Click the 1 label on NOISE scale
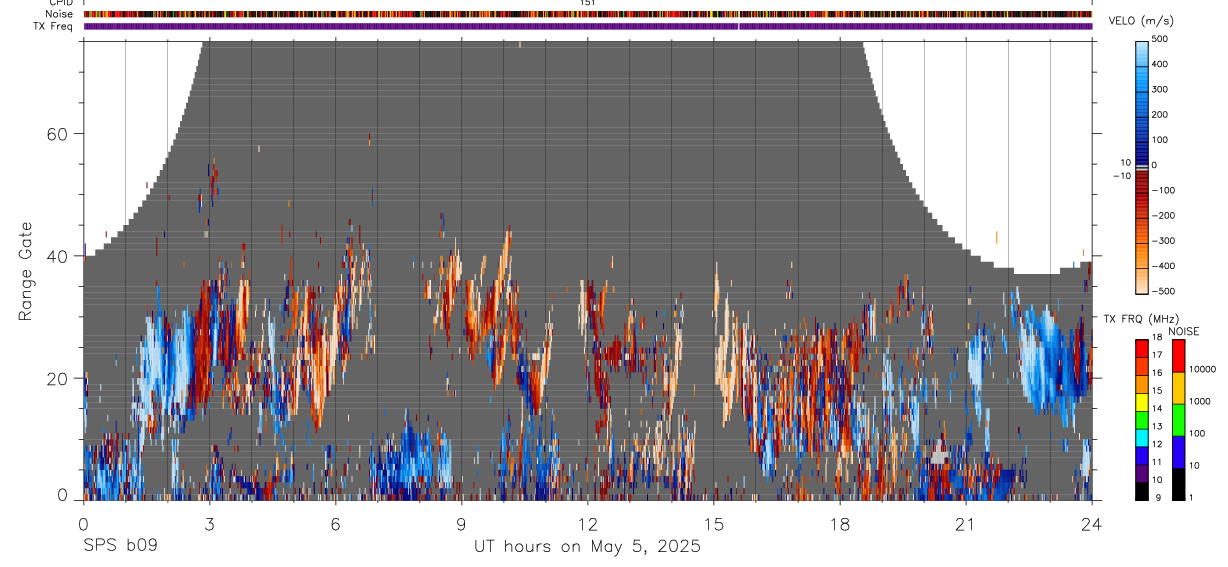 1193,498
